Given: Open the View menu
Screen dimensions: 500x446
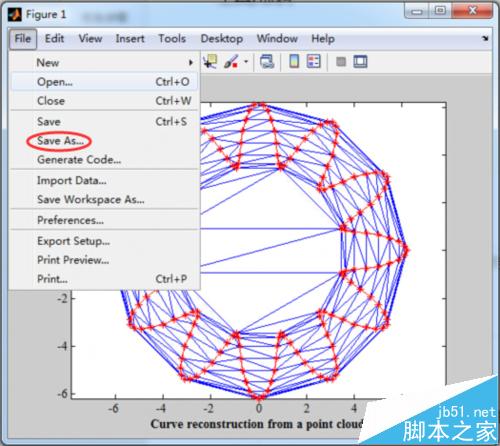Looking at the screenshot, I should tap(90, 39).
